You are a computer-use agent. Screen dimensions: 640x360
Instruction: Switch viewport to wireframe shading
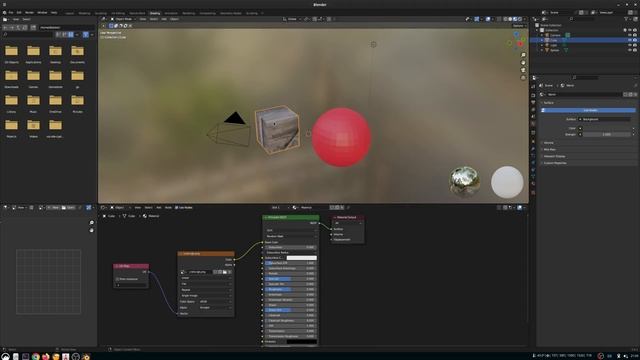point(505,19)
